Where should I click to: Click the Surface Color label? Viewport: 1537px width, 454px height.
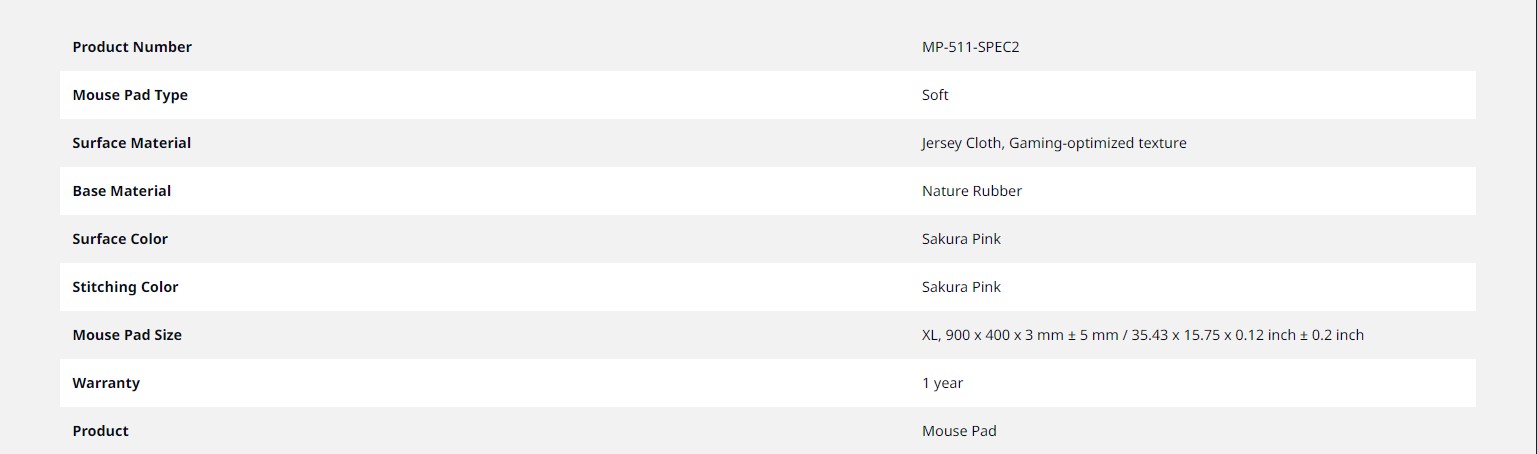pos(120,239)
